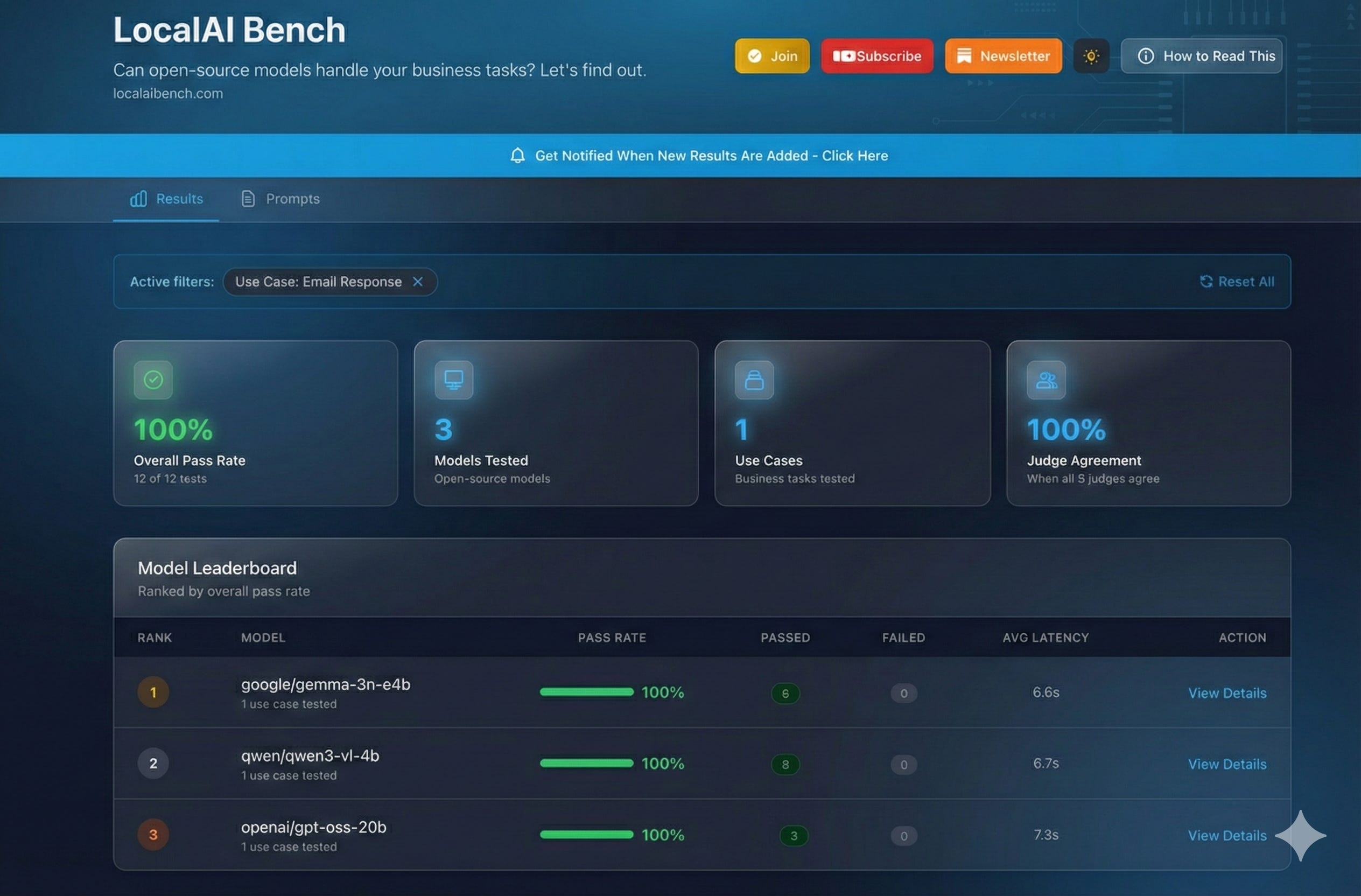The image size is (1361, 896).
Task: Click the RANK column header
Action: 155,638
